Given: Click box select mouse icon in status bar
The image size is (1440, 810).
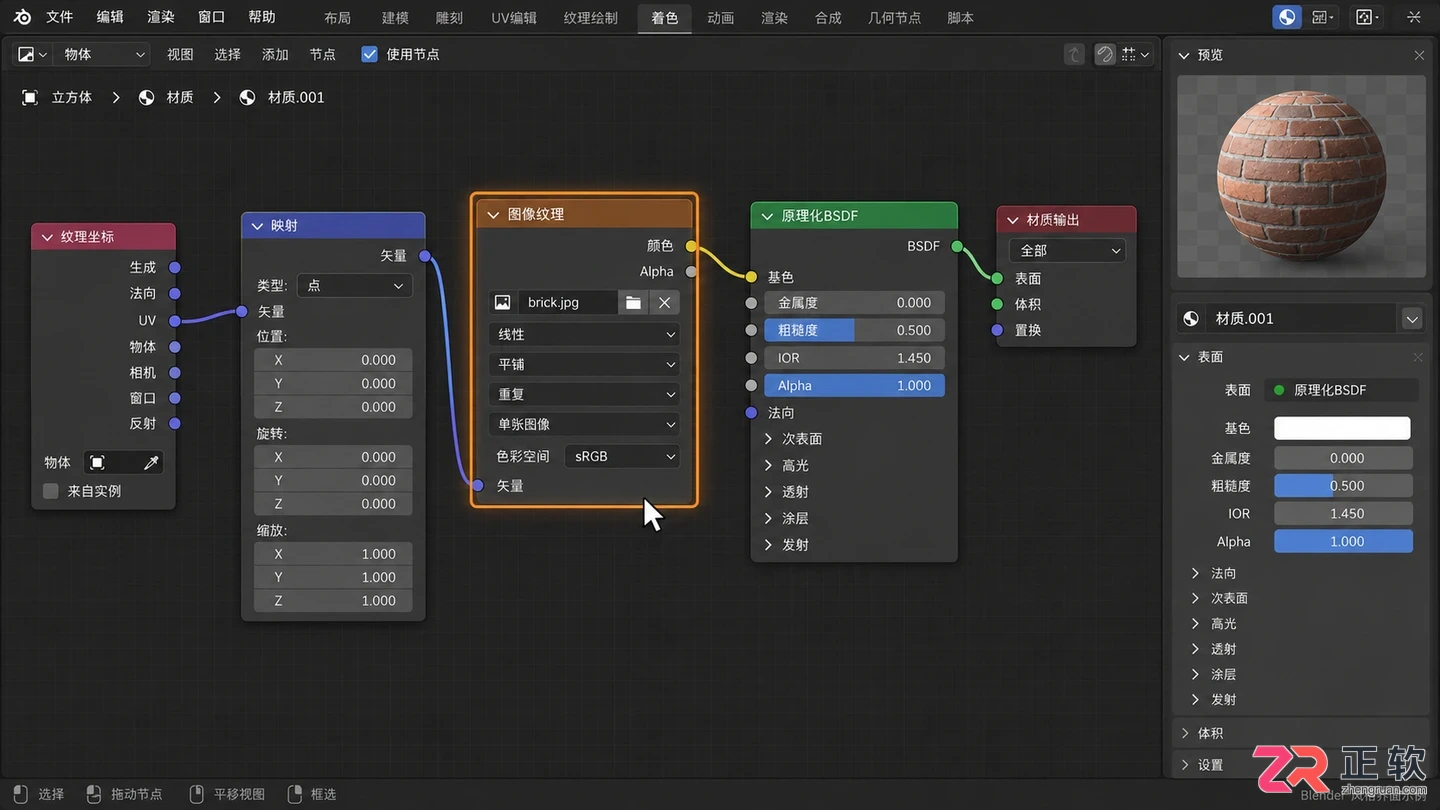Looking at the screenshot, I should pos(295,794).
